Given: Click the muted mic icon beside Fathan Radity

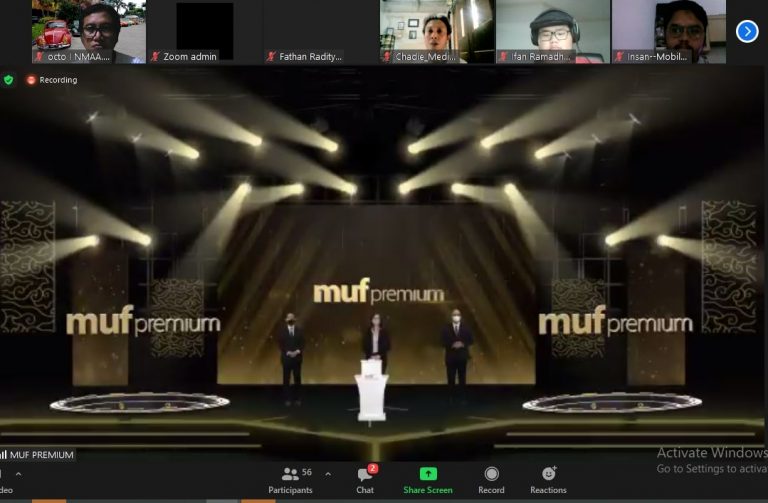Looking at the screenshot, I should point(271,57).
